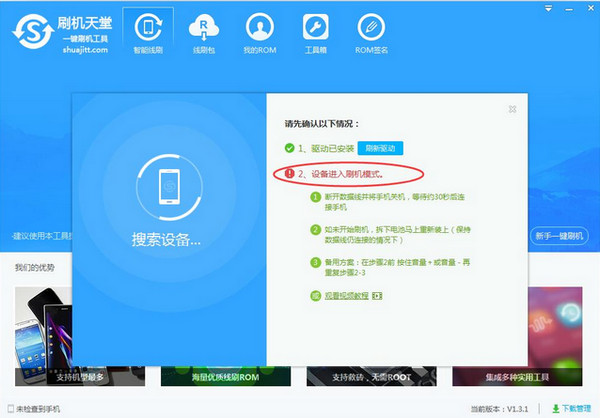
Task: Close the device search dialog
Action: [x=512, y=109]
